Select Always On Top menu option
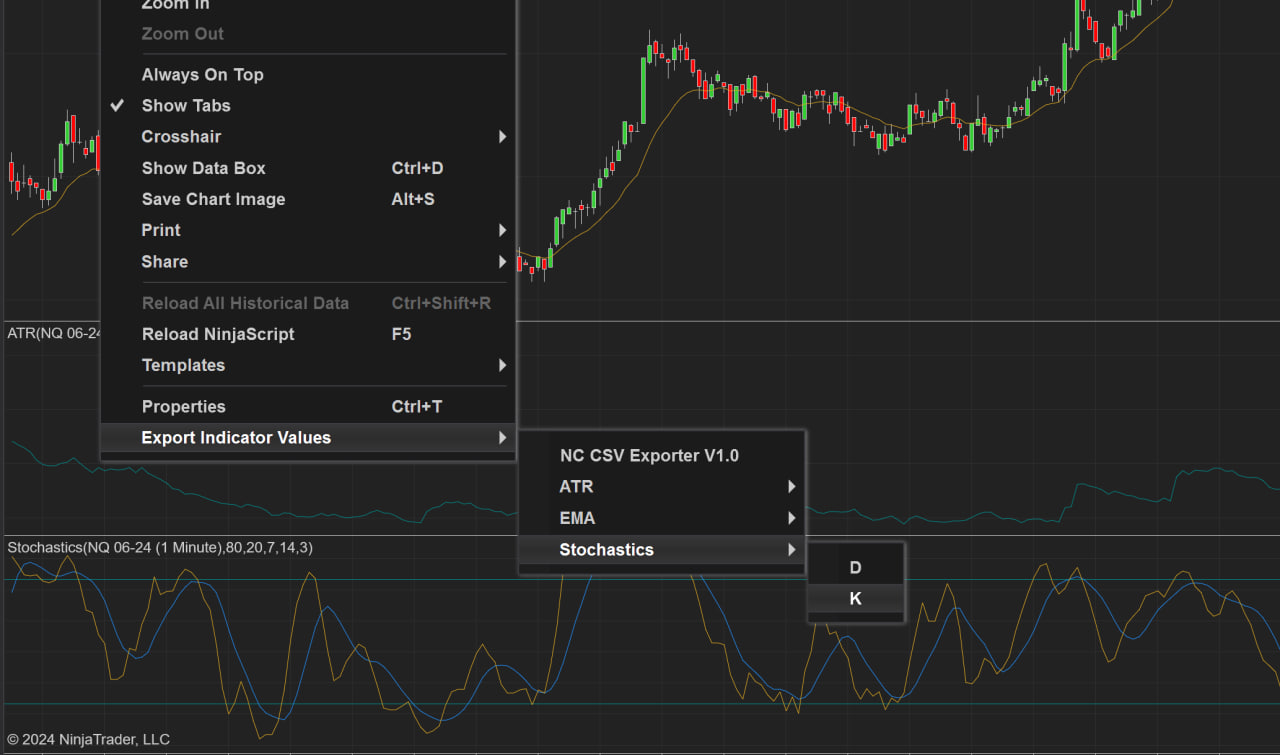1280x755 pixels. 203,75
